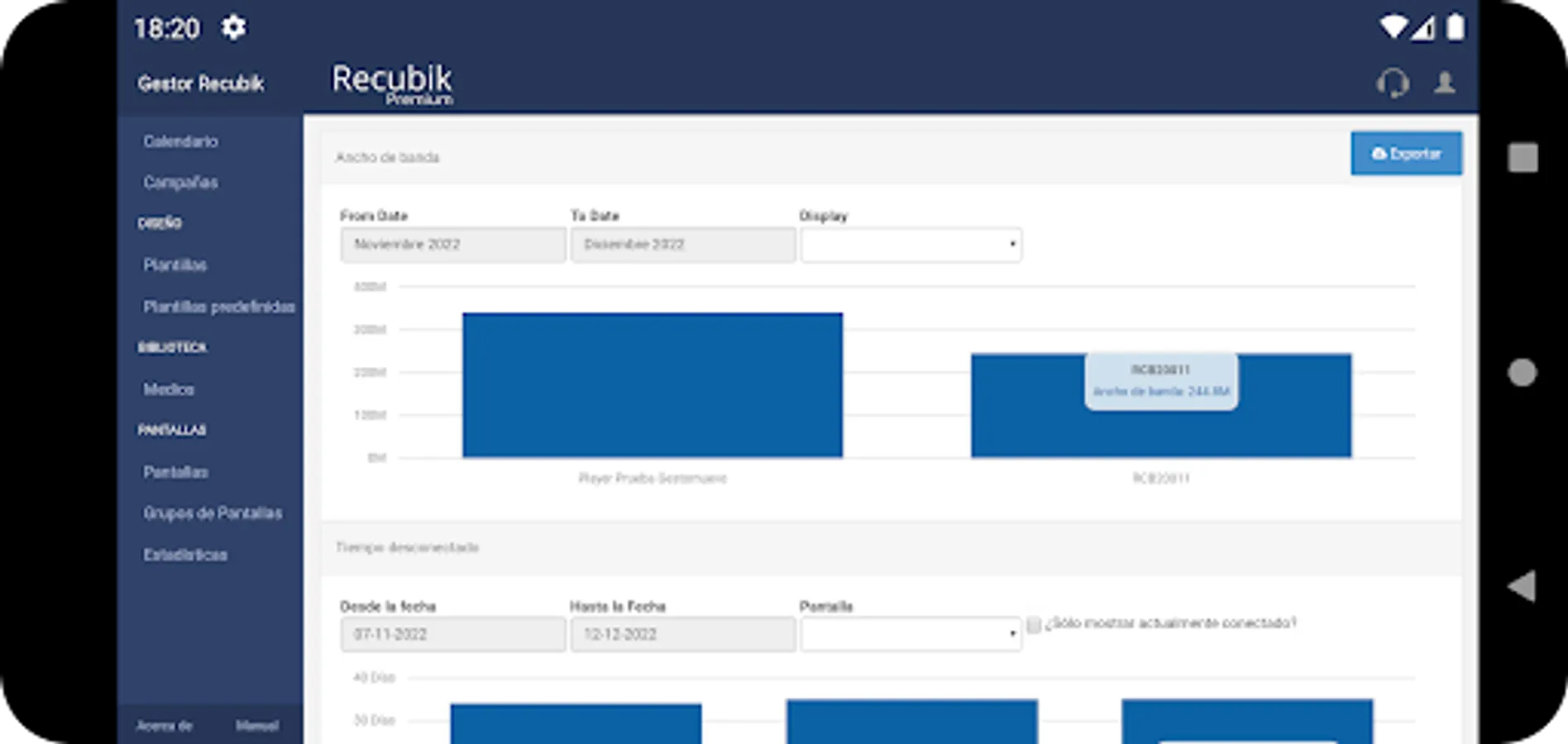Image resolution: width=1568 pixels, height=744 pixels.
Task: Click the Hasta la Fecha field 12-12-2022
Action: click(683, 634)
